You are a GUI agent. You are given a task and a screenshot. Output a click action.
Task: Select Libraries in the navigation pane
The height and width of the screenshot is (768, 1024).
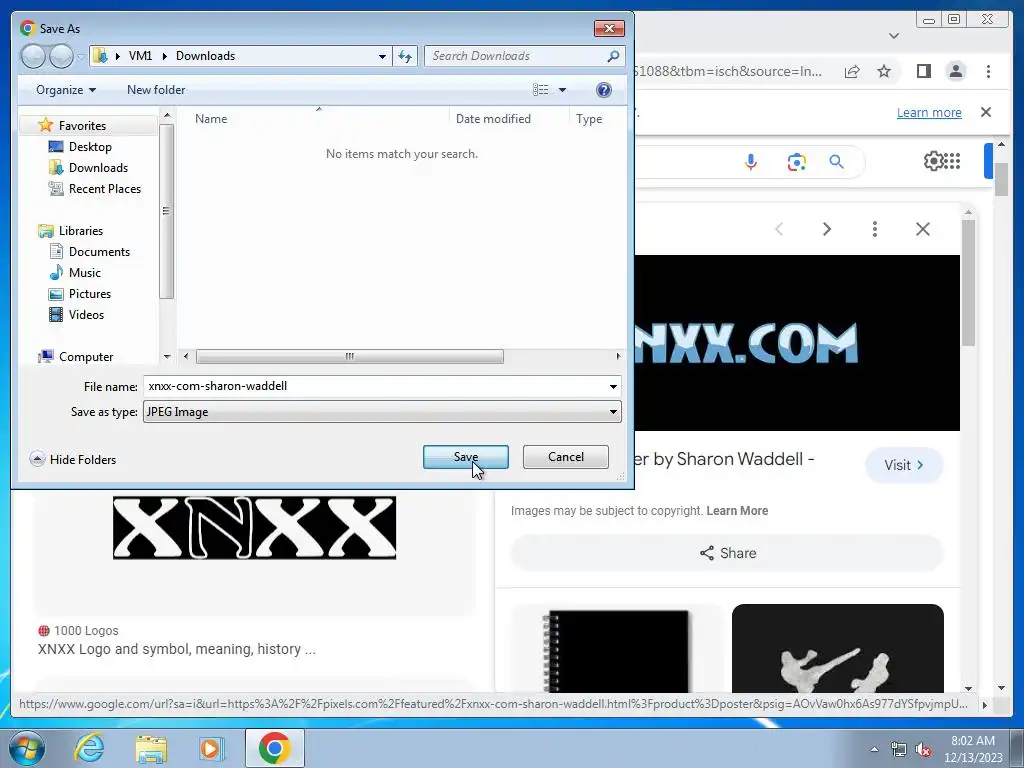pyautogui.click(x=80, y=231)
